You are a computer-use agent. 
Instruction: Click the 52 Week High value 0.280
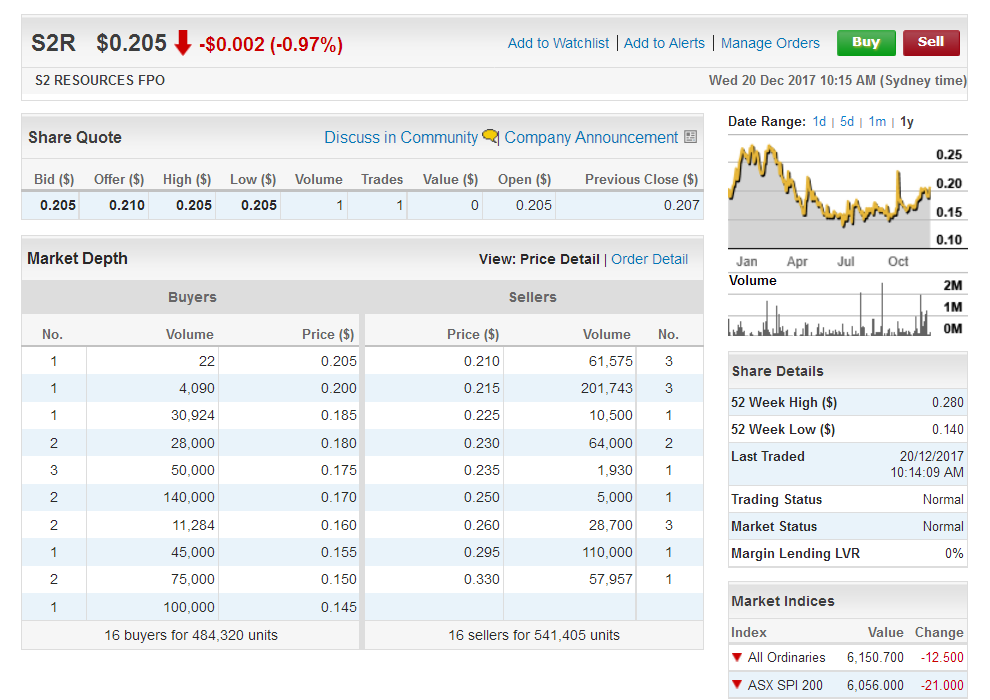coord(948,403)
